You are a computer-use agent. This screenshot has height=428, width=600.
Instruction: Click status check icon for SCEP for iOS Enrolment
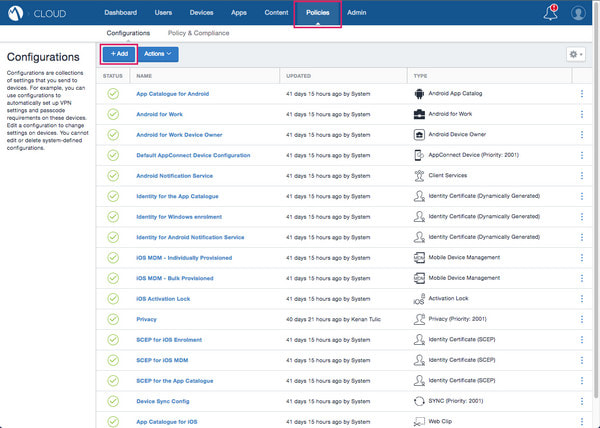pyautogui.click(x=113, y=340)
